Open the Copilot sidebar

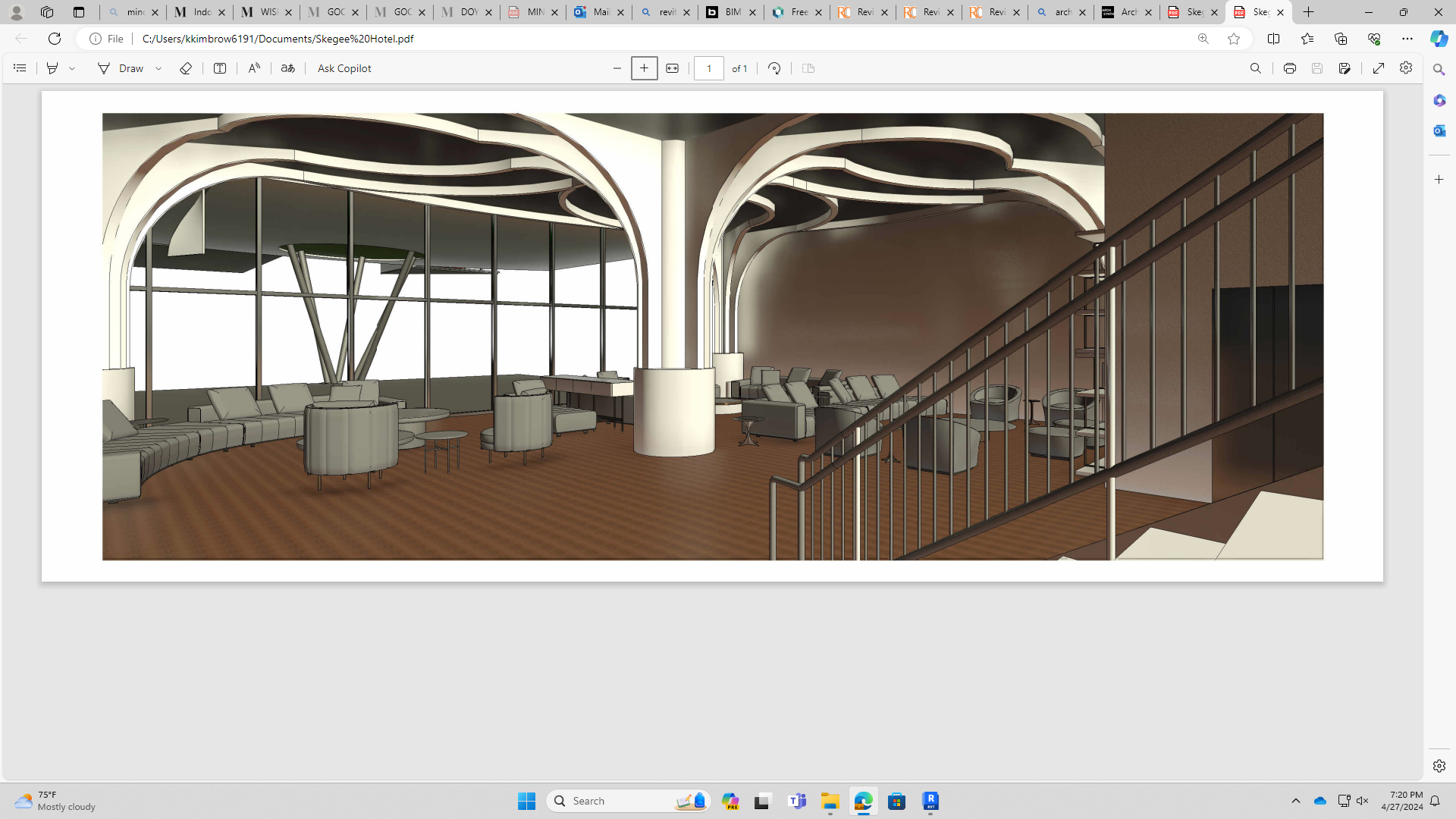pyautogui.click(x=1439, y=39)
